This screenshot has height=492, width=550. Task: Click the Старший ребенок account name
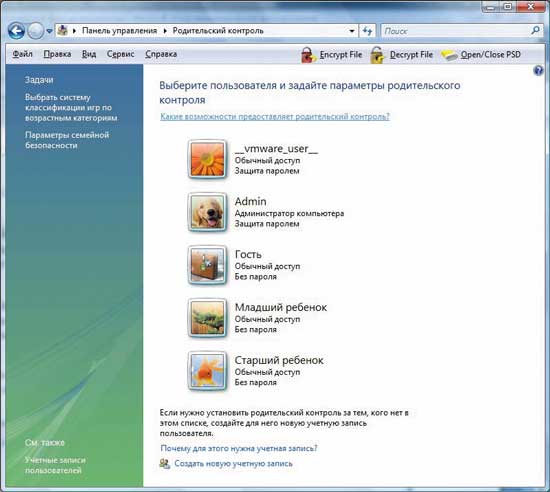click(279, 360)
